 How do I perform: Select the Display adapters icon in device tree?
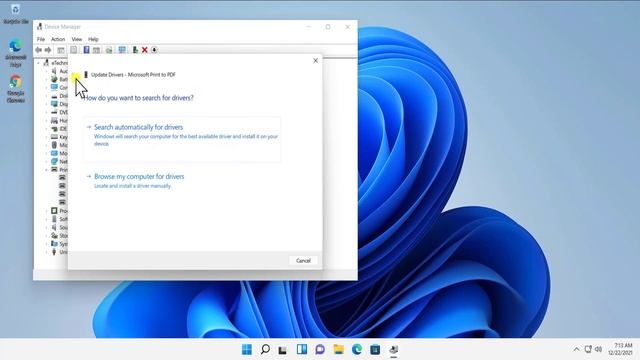54,104
